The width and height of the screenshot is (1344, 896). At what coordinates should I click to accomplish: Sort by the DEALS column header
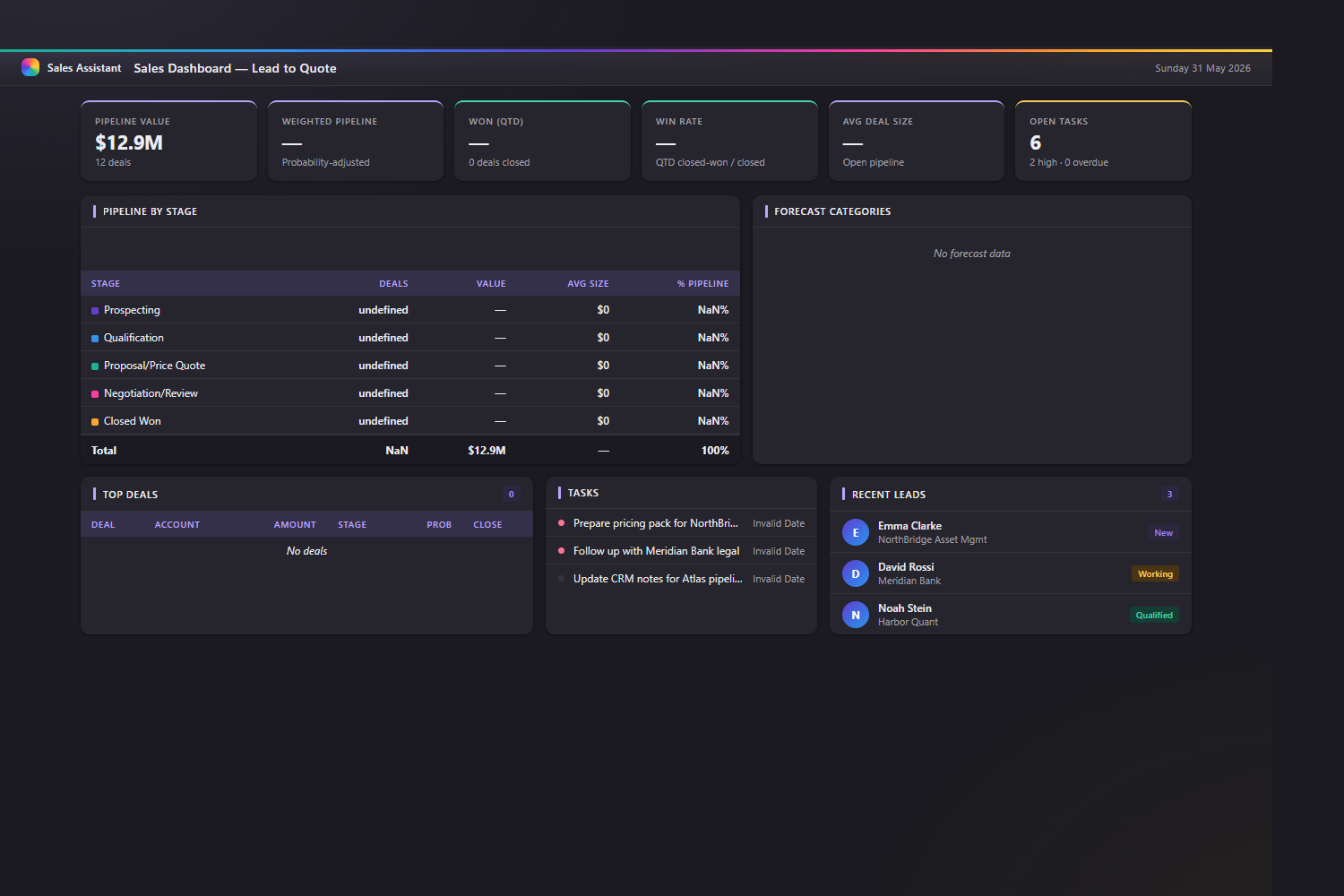pyautogui.click(x=393, y=283)
